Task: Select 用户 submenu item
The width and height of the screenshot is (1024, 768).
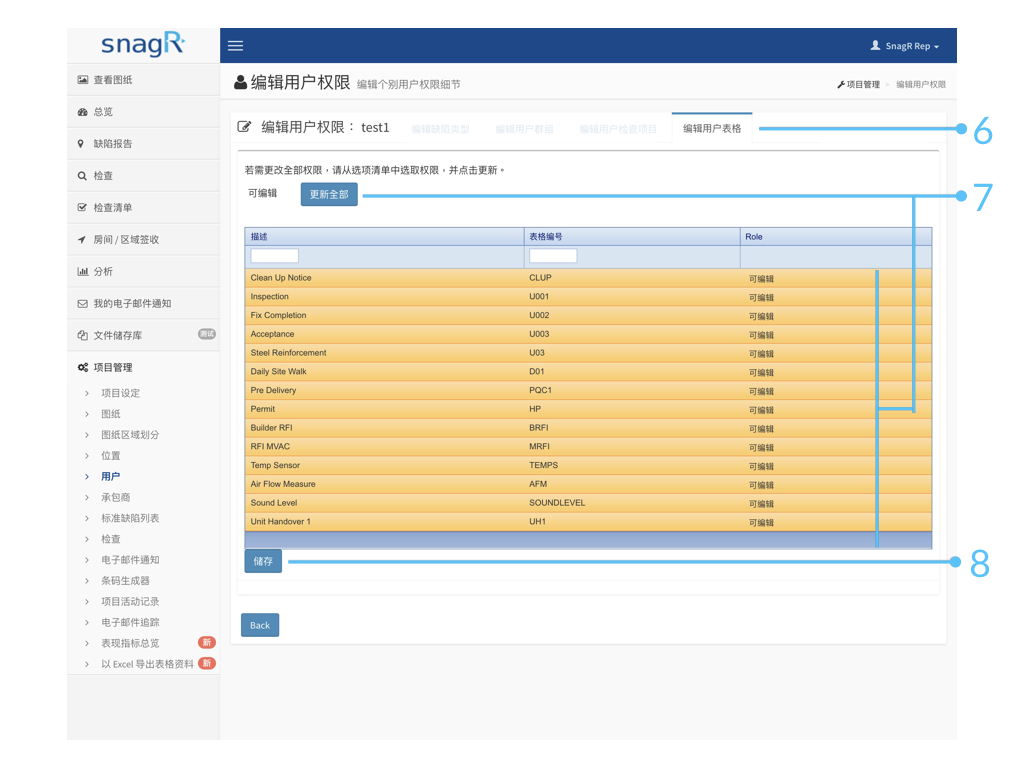Action: click(x=110, y=477)
